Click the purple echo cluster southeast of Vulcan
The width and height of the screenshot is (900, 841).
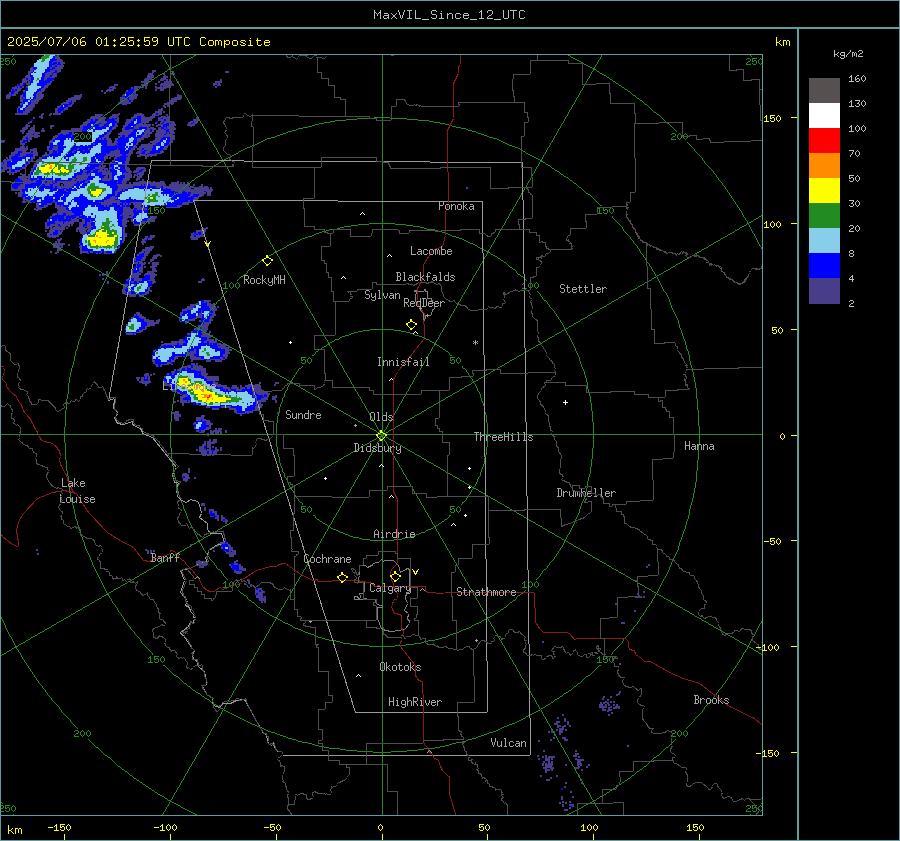(549, 764)
